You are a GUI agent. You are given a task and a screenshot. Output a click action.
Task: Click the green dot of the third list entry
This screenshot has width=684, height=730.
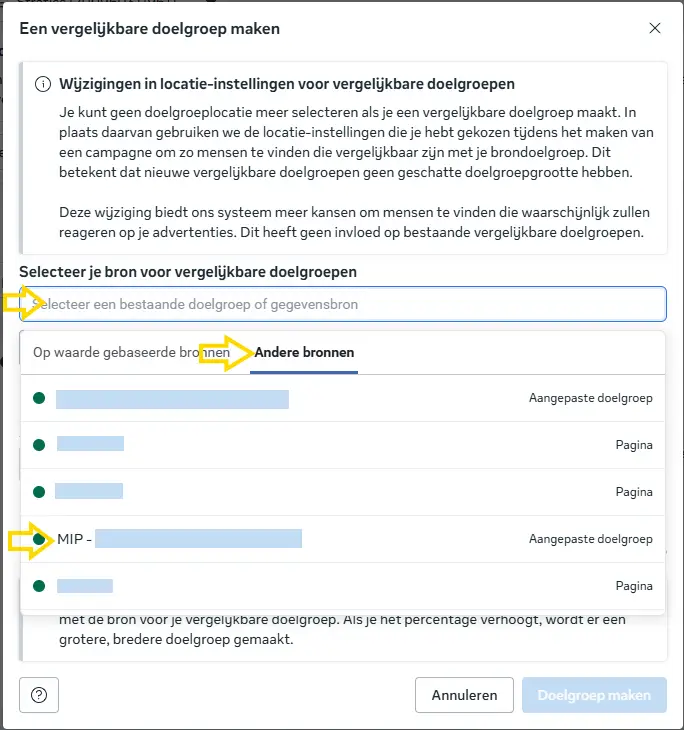pyautogui.click(x=39, y=492)
